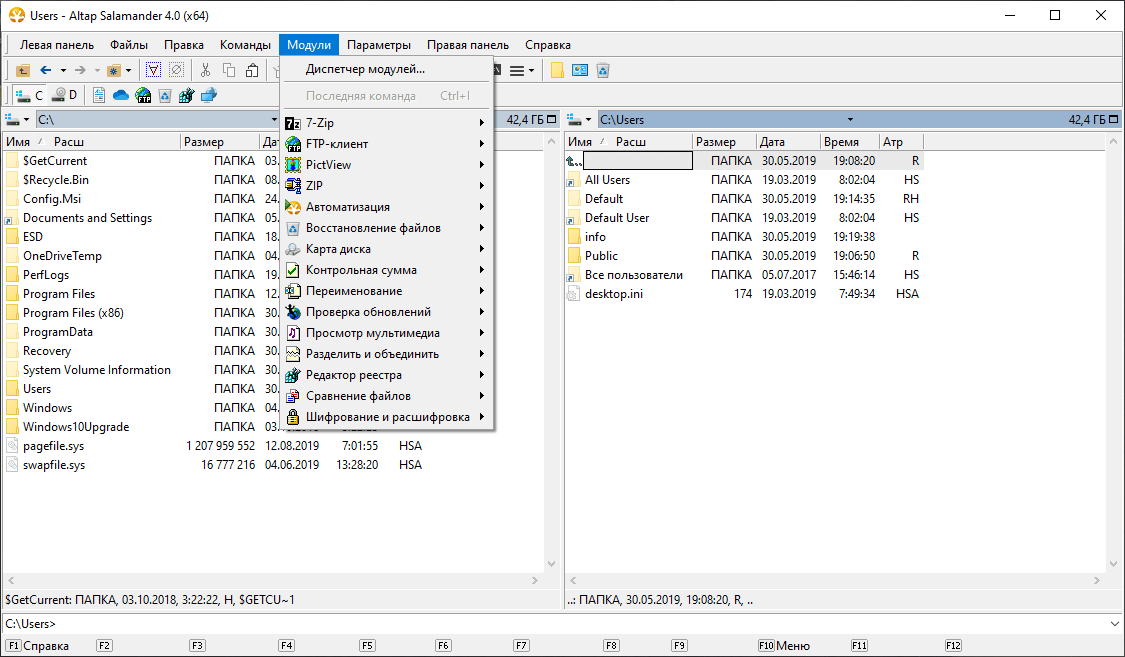This screenshot has width=1125, height=657.
Task: Open the yellow folder icon in top toolbar
Action: pos(557,70)
